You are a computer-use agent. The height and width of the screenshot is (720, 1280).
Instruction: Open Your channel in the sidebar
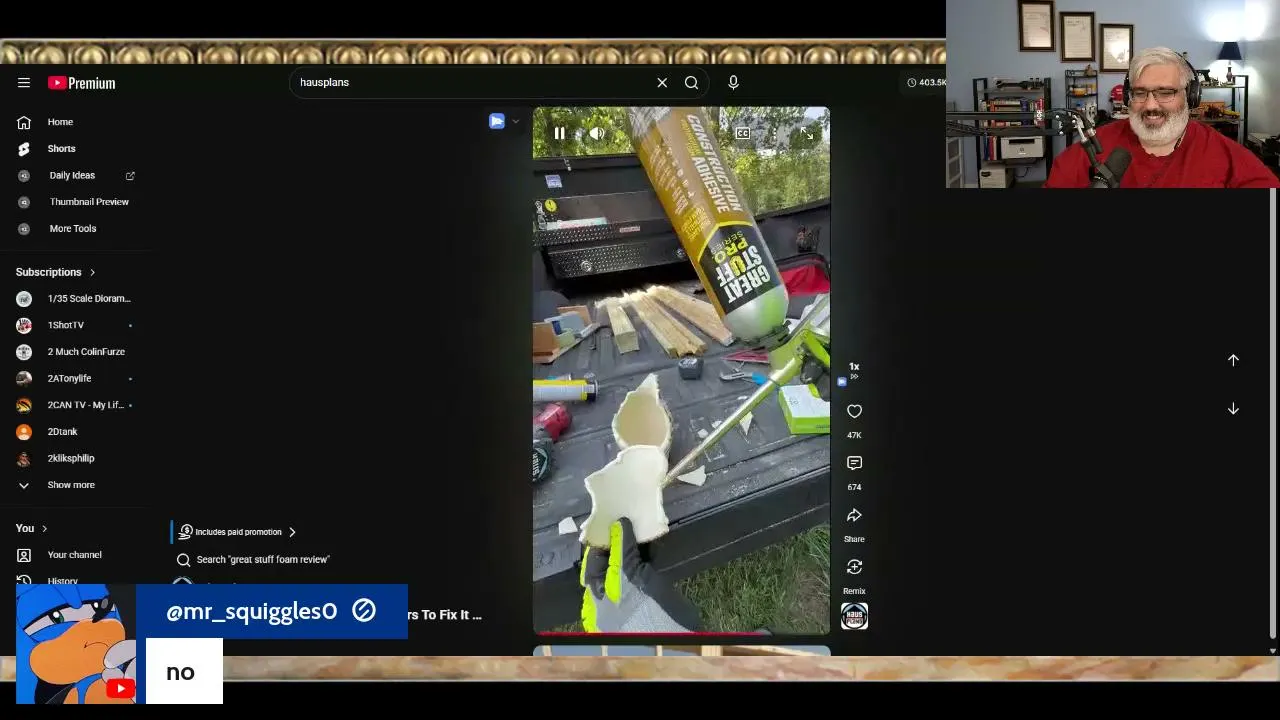(74, 555)
